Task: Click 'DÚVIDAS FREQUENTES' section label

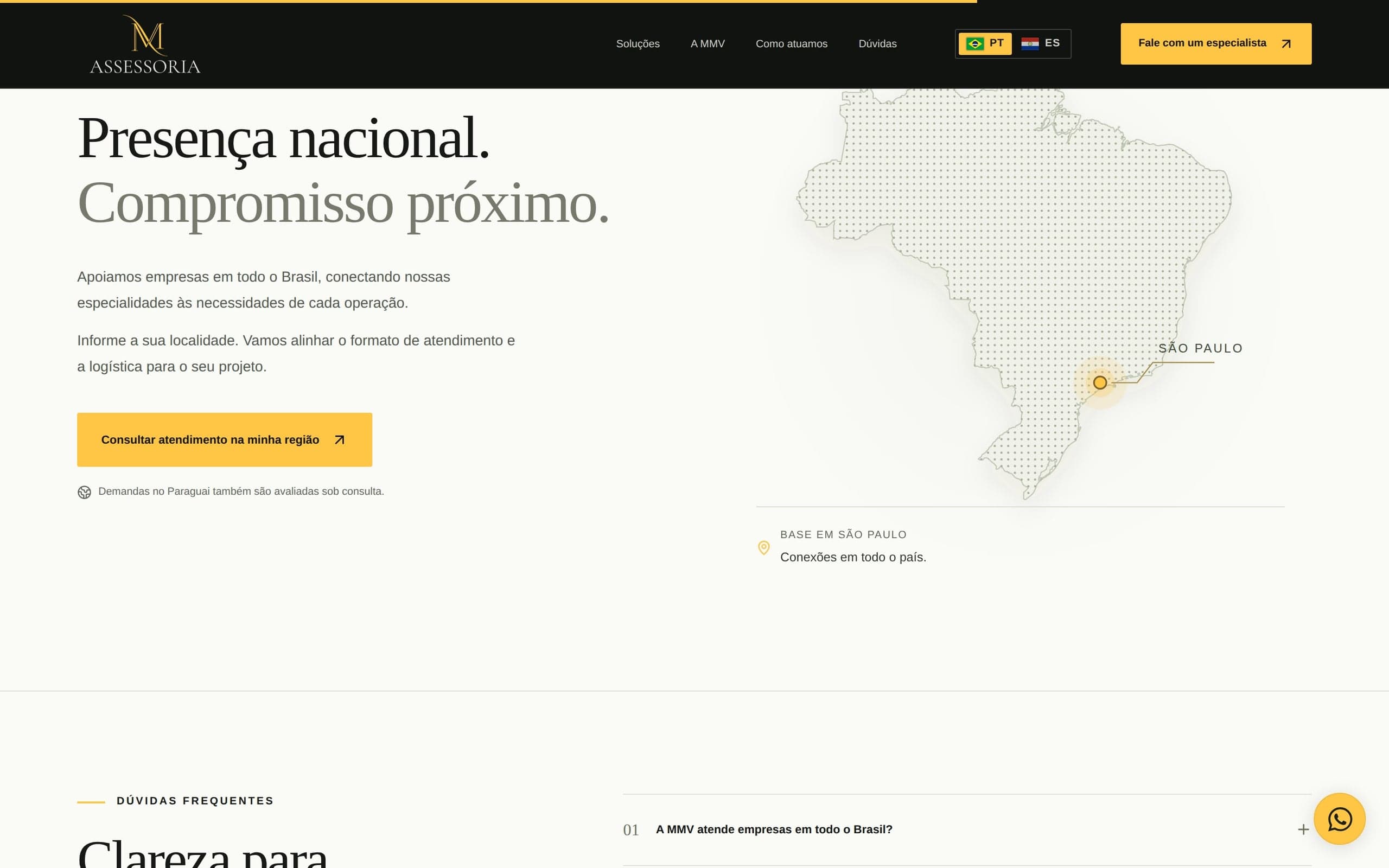Action: click(195, 801)
